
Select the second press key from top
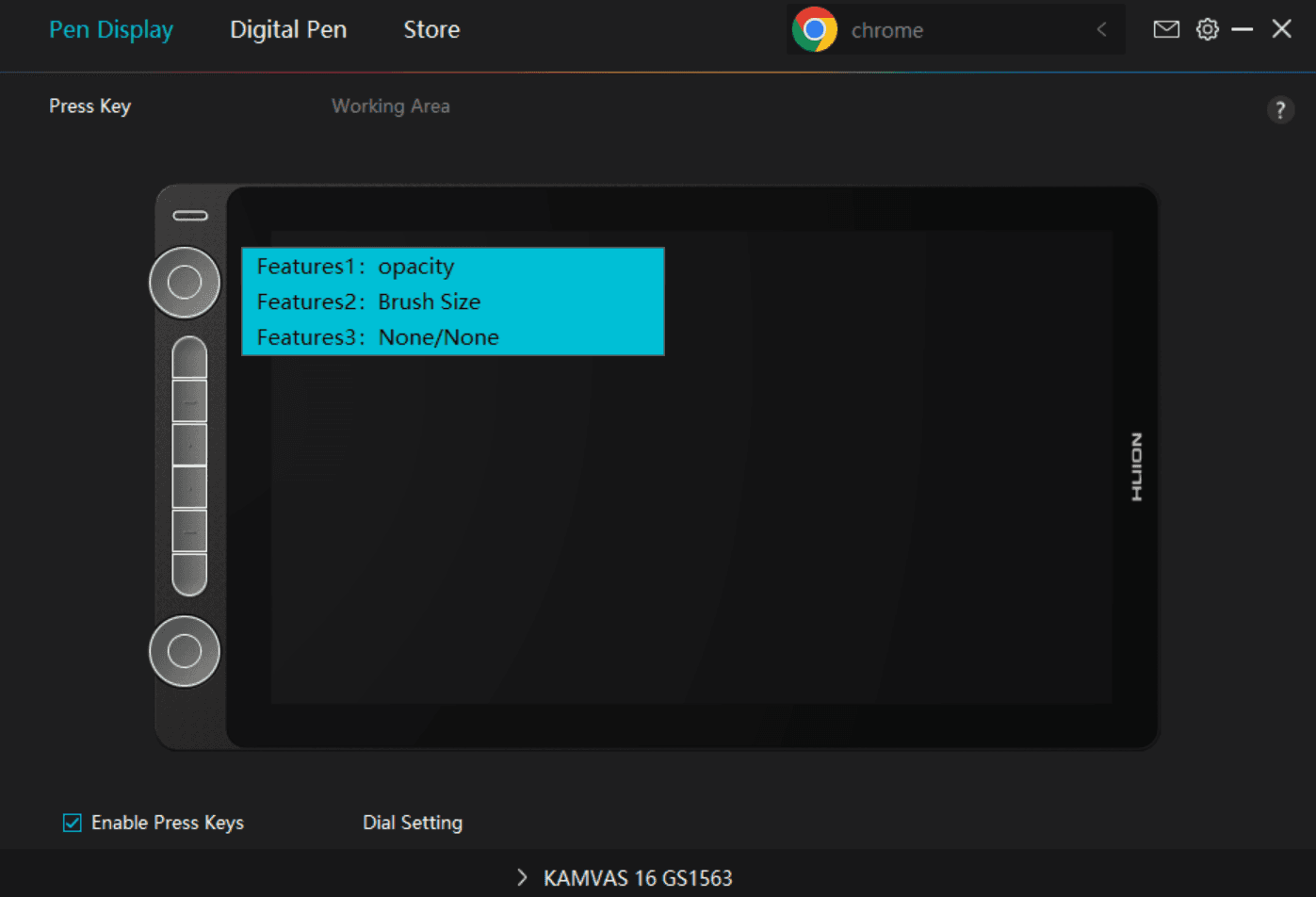(189, 401)
